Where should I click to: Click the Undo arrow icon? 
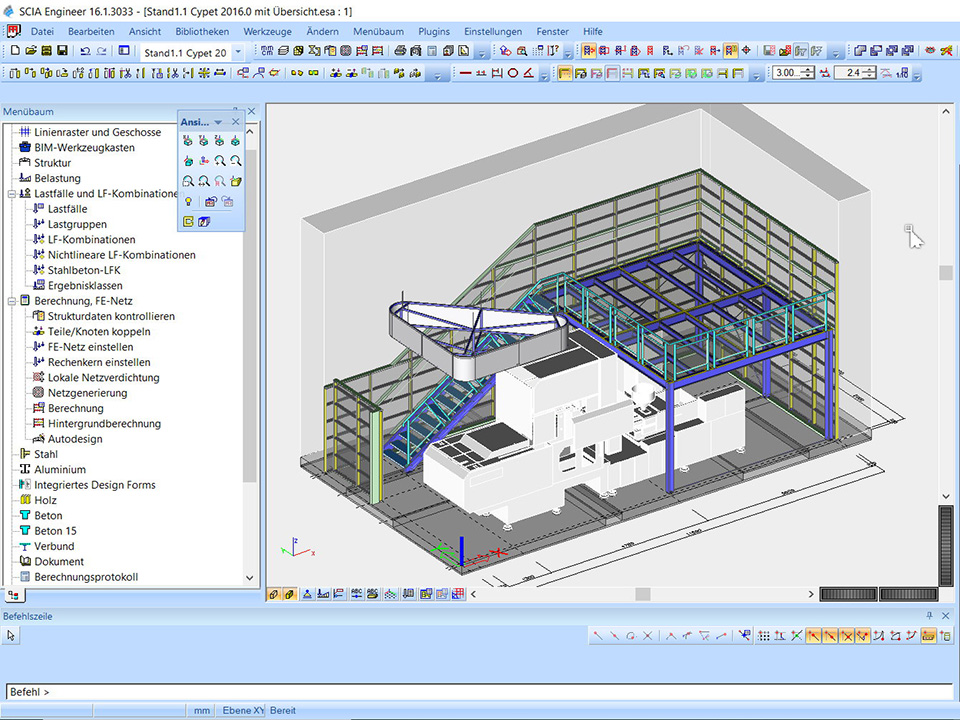point(83,51)
